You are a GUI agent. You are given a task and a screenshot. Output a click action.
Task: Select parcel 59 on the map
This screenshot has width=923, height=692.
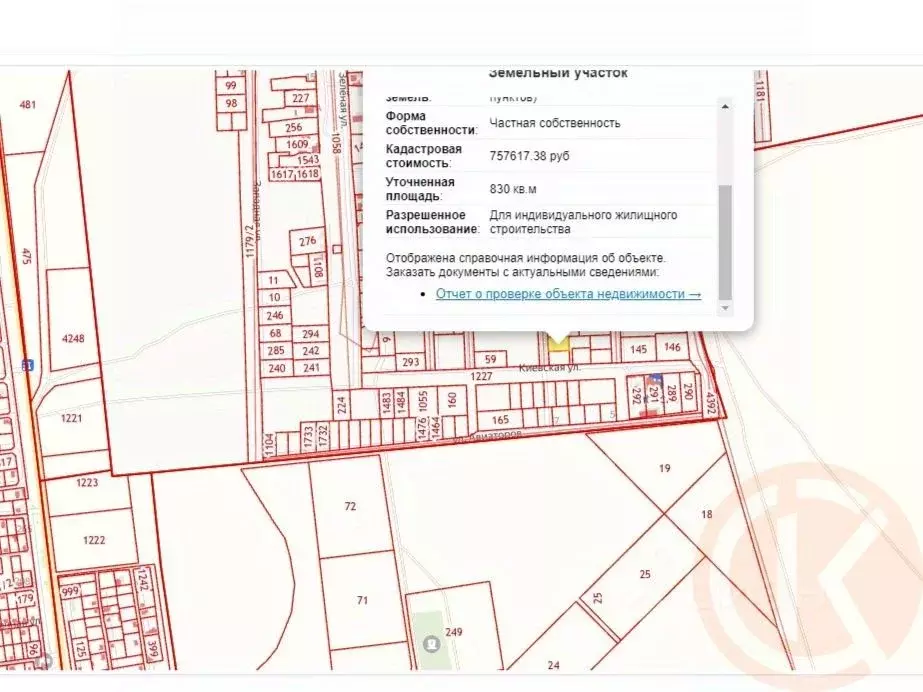coord(490,359)
